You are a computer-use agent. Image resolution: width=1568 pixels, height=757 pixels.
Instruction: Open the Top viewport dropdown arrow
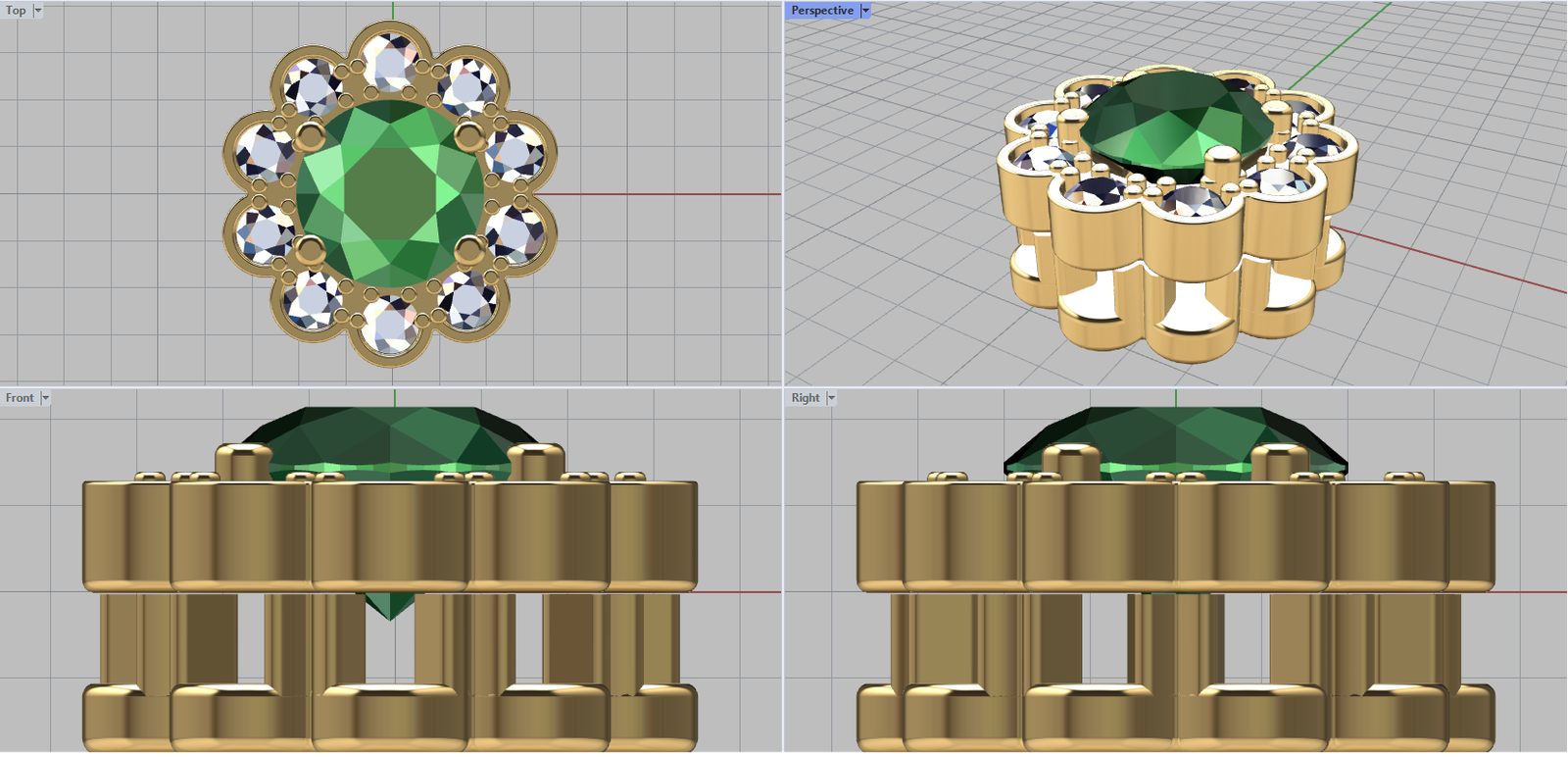38,11
